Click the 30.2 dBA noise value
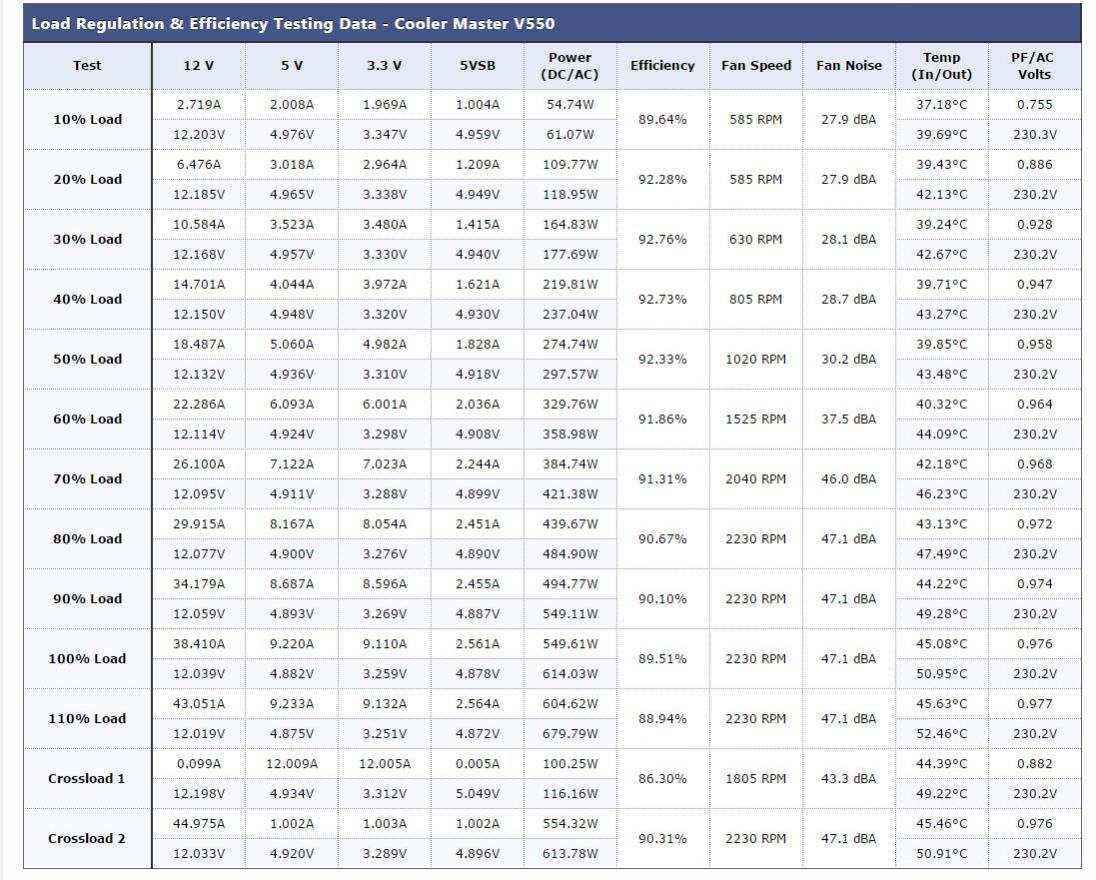Viewport: 1096px width, 880px height. coord(849,359)
